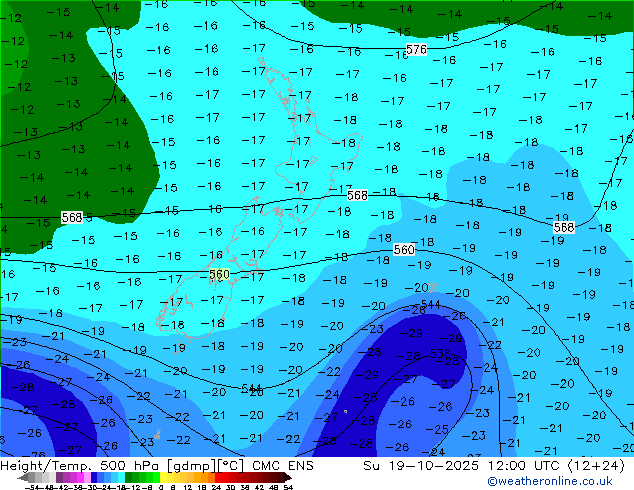Click the 560 label over South Island
Viewport: 634px width, 490px height.
tap(219, 275)
